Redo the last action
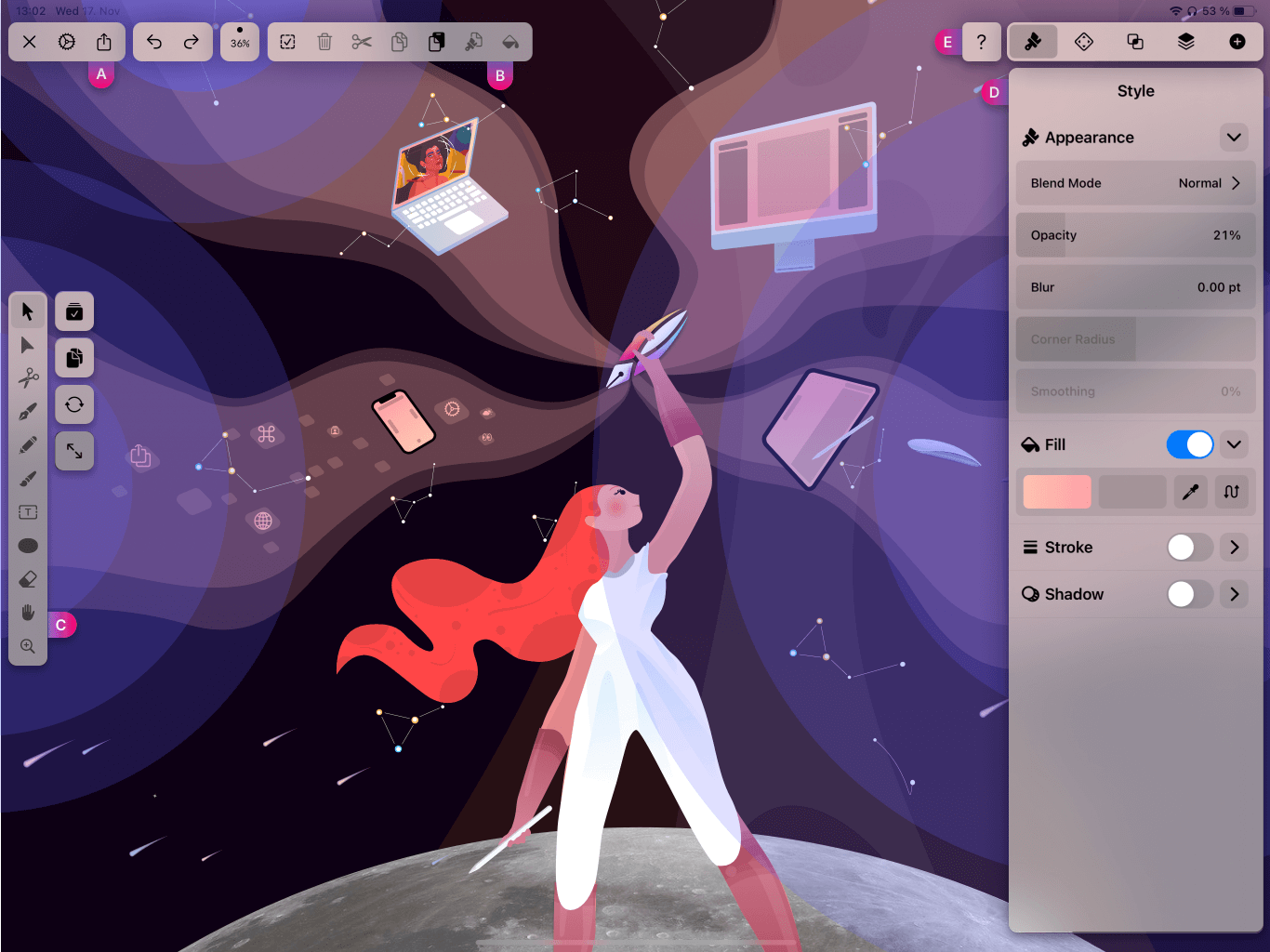The height and width of the screenshot is (952, 1270). [x=192, y=42]
